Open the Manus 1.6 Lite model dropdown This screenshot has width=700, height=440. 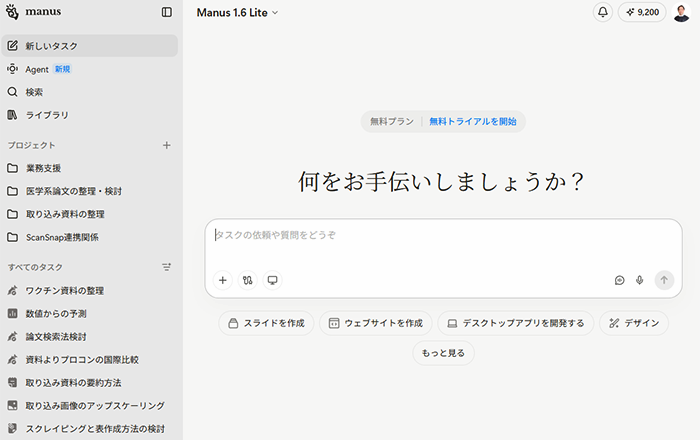coord(237,12)
